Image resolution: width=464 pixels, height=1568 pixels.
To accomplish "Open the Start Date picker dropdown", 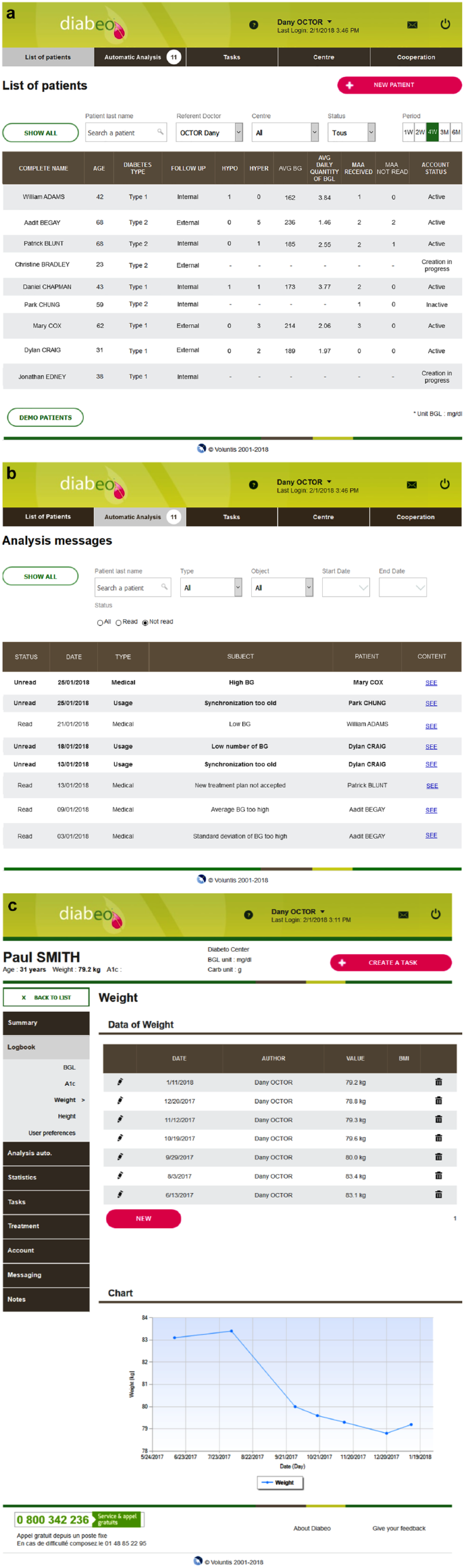I will click(345, 587).
